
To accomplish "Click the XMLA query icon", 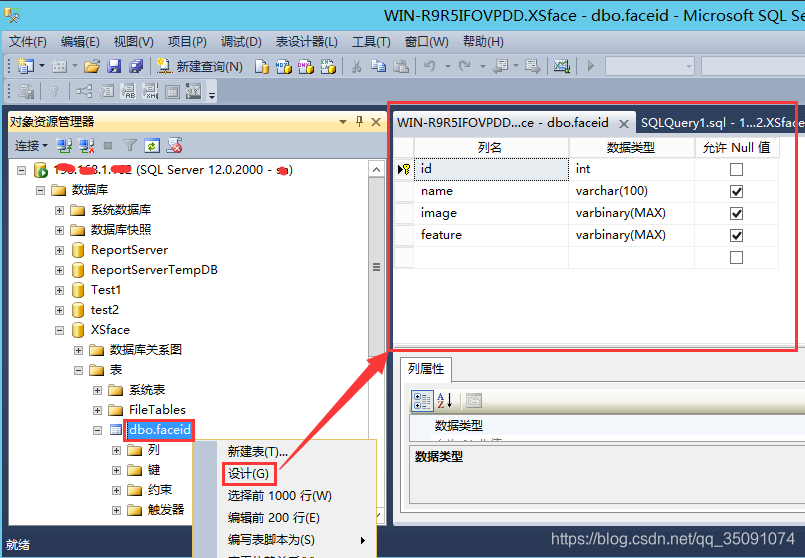I will 328,67.
